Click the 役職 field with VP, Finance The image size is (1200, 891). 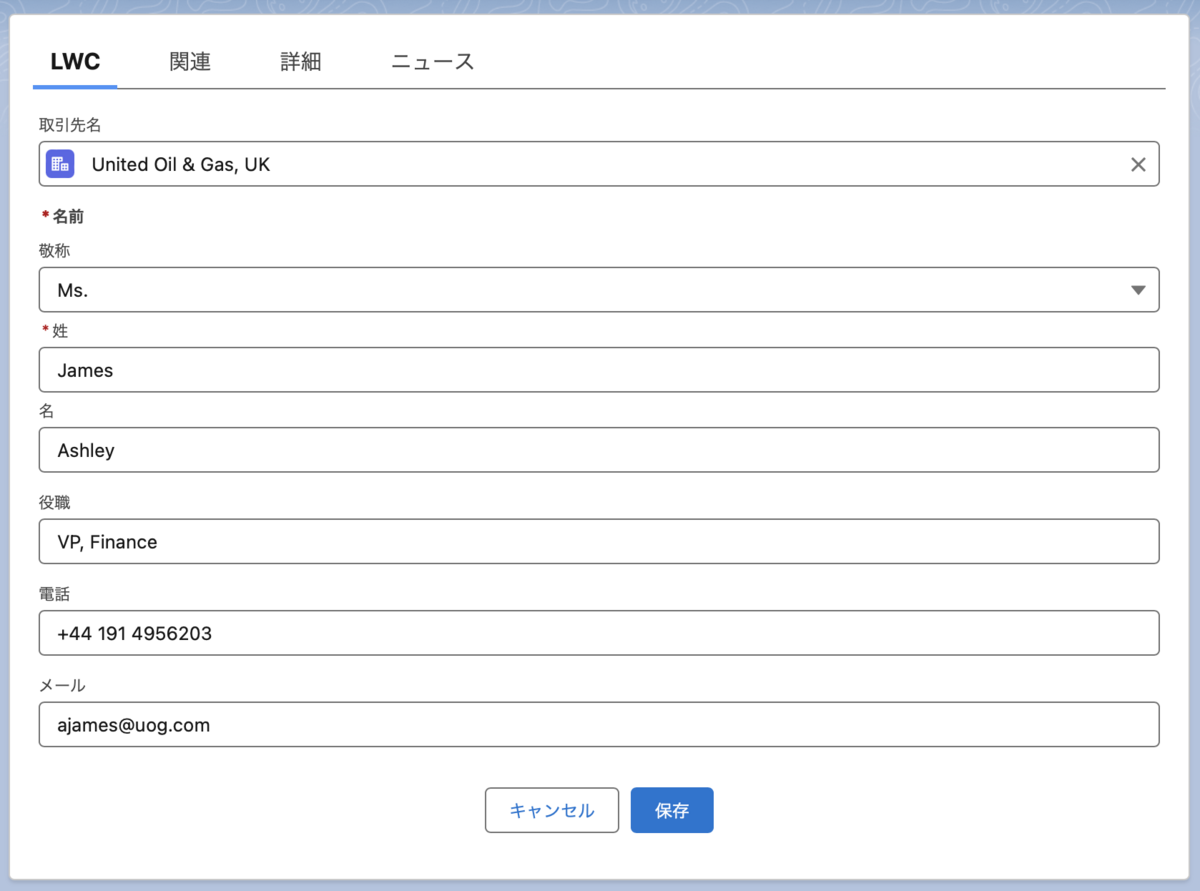click(599, 541)
